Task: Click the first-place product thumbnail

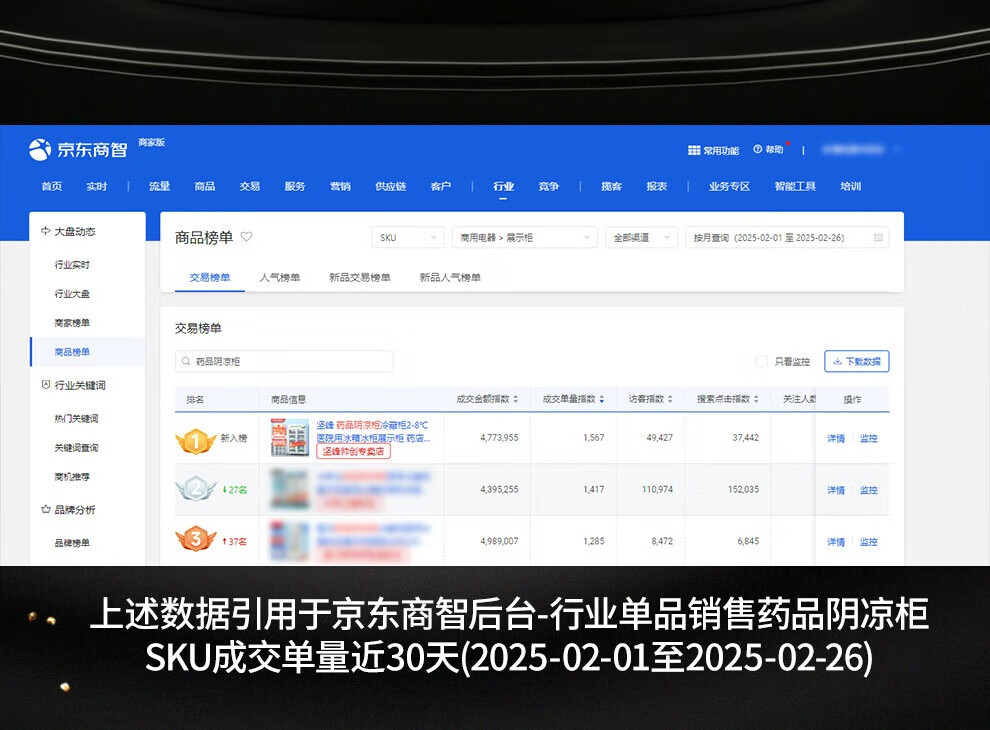Action: [x=289, y=438]
